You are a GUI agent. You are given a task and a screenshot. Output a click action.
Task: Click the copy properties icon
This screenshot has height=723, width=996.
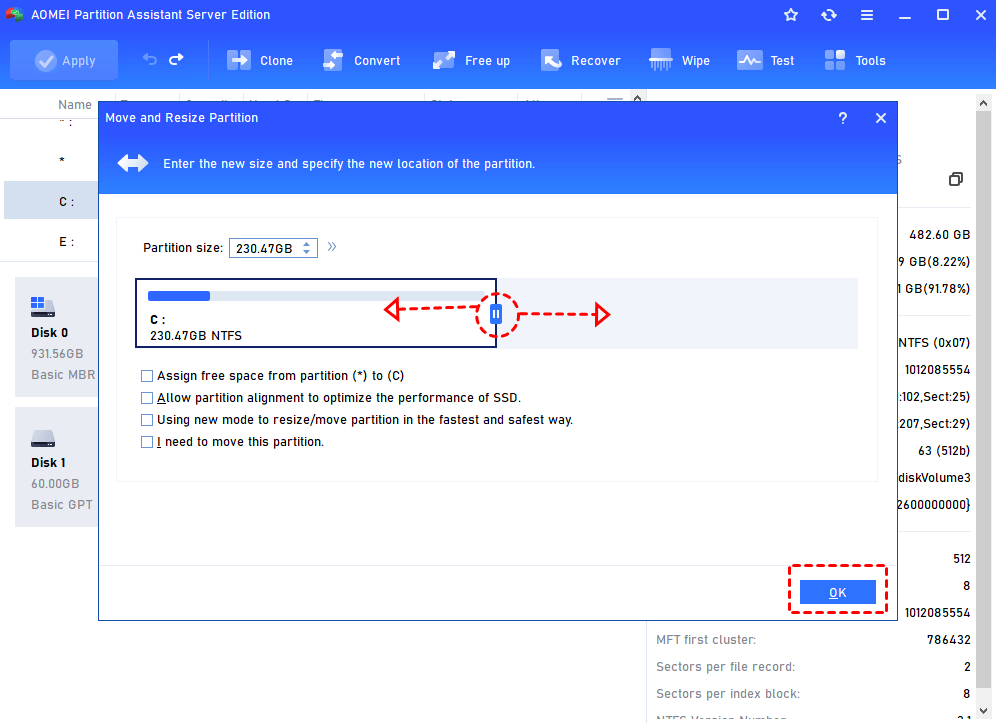(955, 179)
